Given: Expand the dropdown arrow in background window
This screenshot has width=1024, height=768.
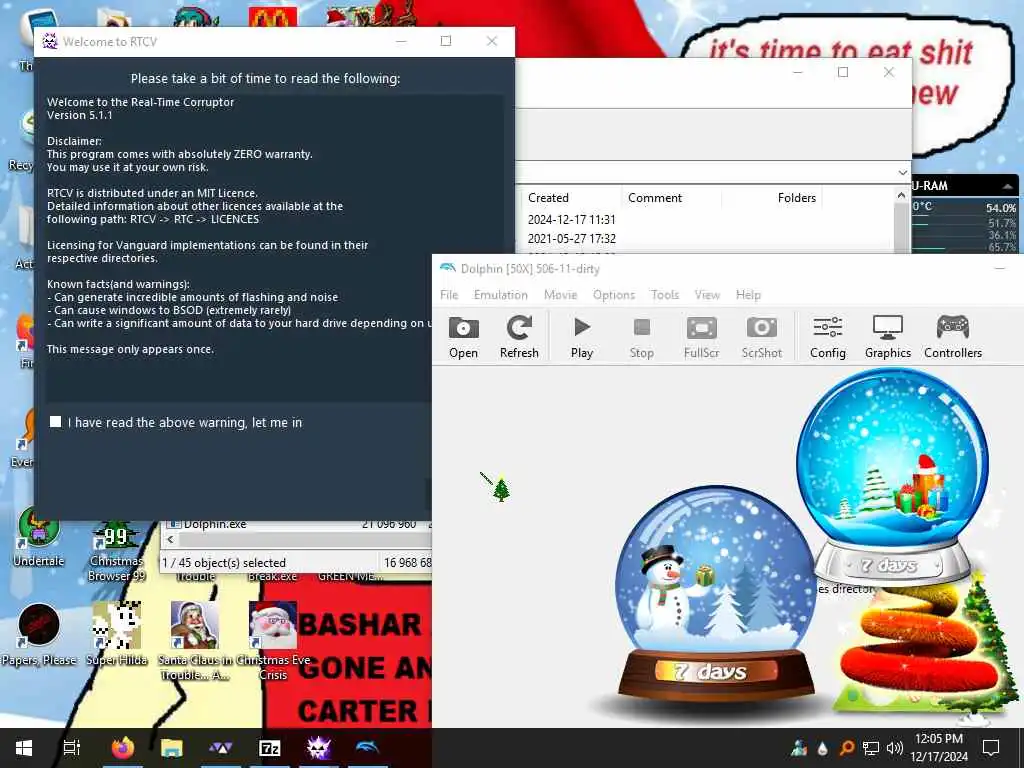Looking at the screenshot, I should click(x=903, y=172).
